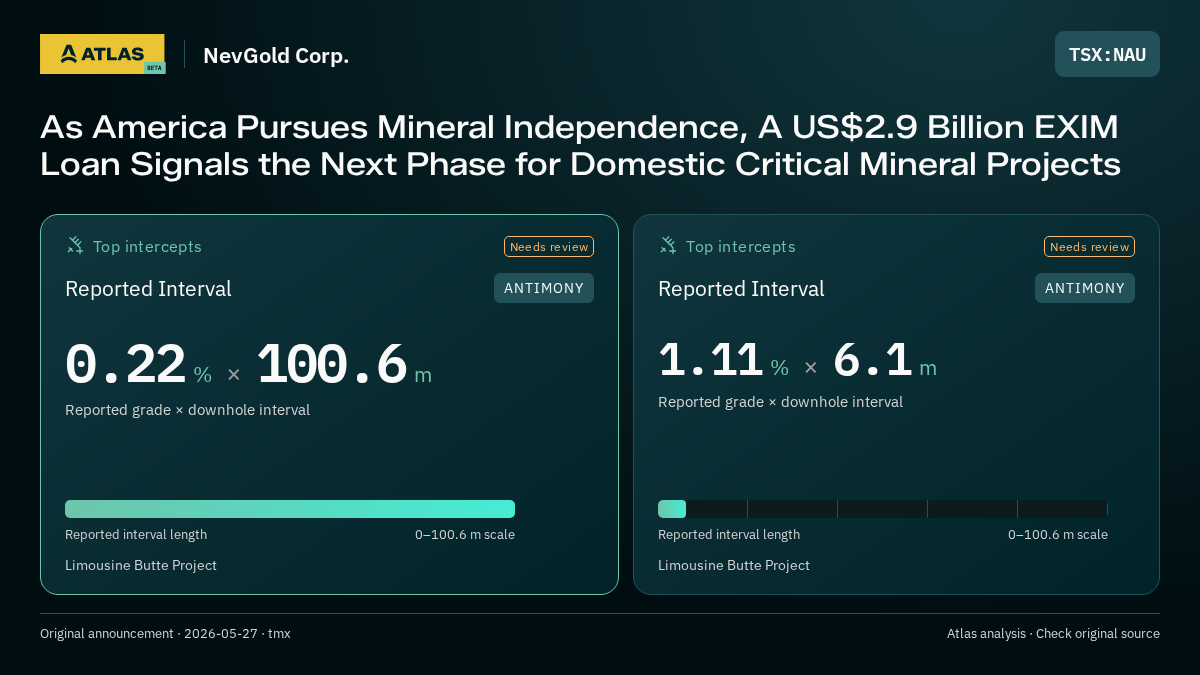1200x675 pixels.
Task: Click Top intercepts label in the 0.22% card
Action: pyautogui.click(x=147, y=246)
